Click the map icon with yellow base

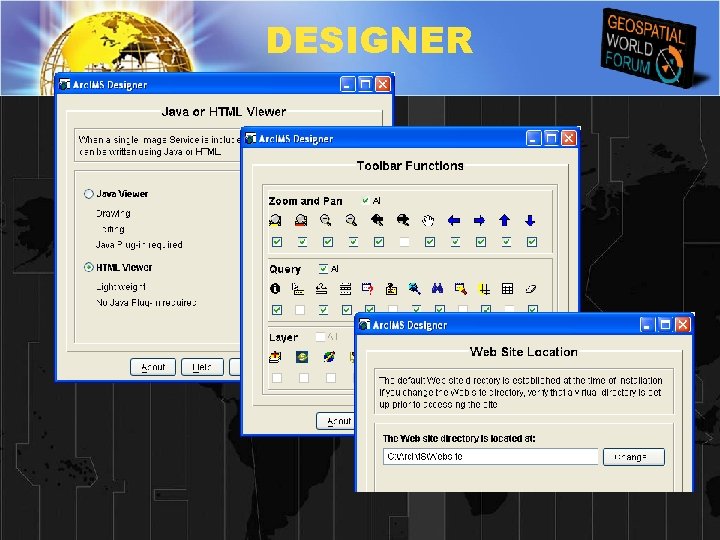tap(275, 221)
